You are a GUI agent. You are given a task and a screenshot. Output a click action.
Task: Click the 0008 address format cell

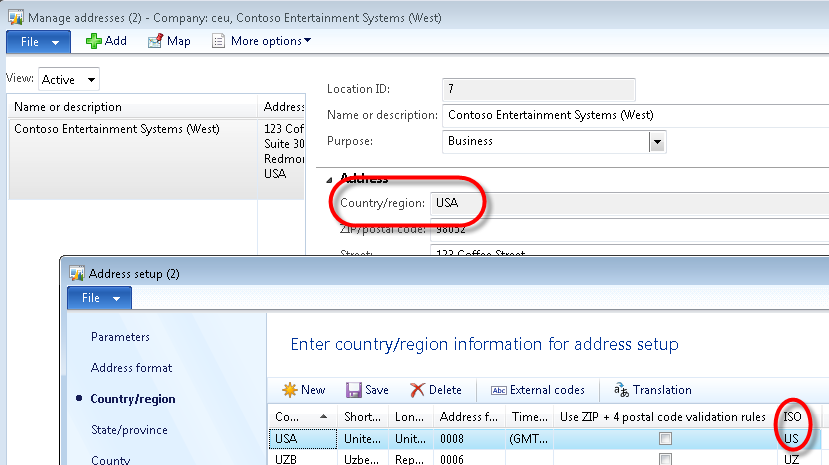click(468, 439)
